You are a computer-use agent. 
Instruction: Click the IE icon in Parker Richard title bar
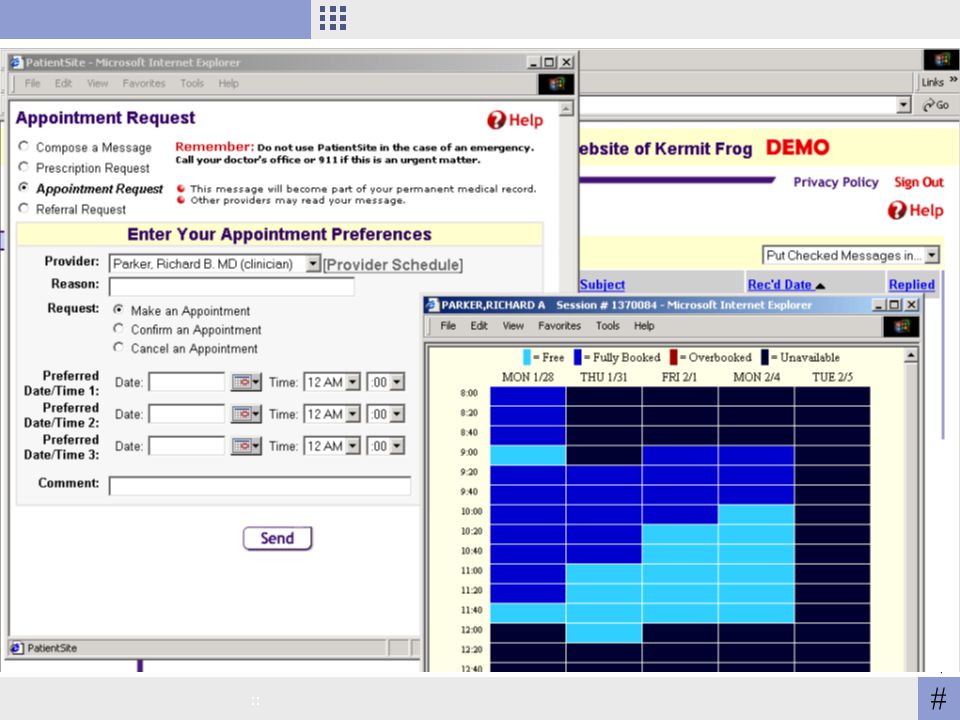click(x=432, y=304)
